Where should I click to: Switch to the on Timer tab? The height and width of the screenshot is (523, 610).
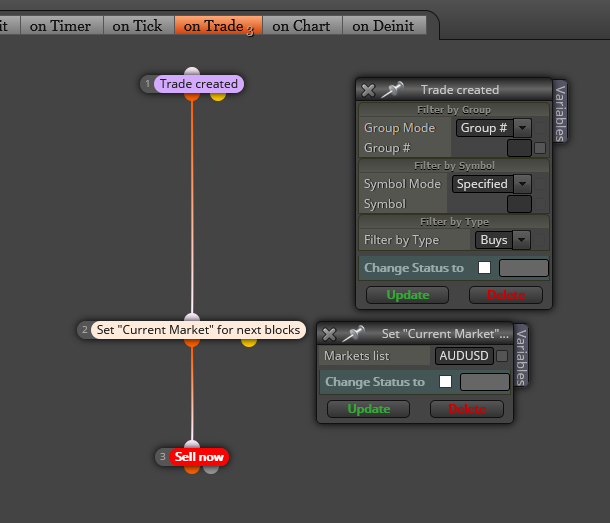point(61,26)
